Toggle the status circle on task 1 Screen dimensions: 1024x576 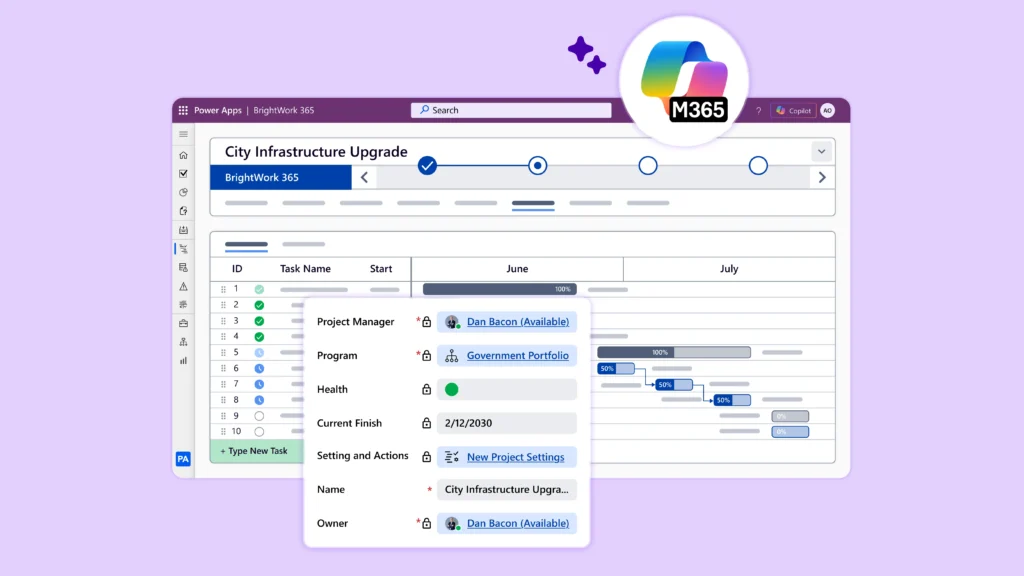coord(259,289)
